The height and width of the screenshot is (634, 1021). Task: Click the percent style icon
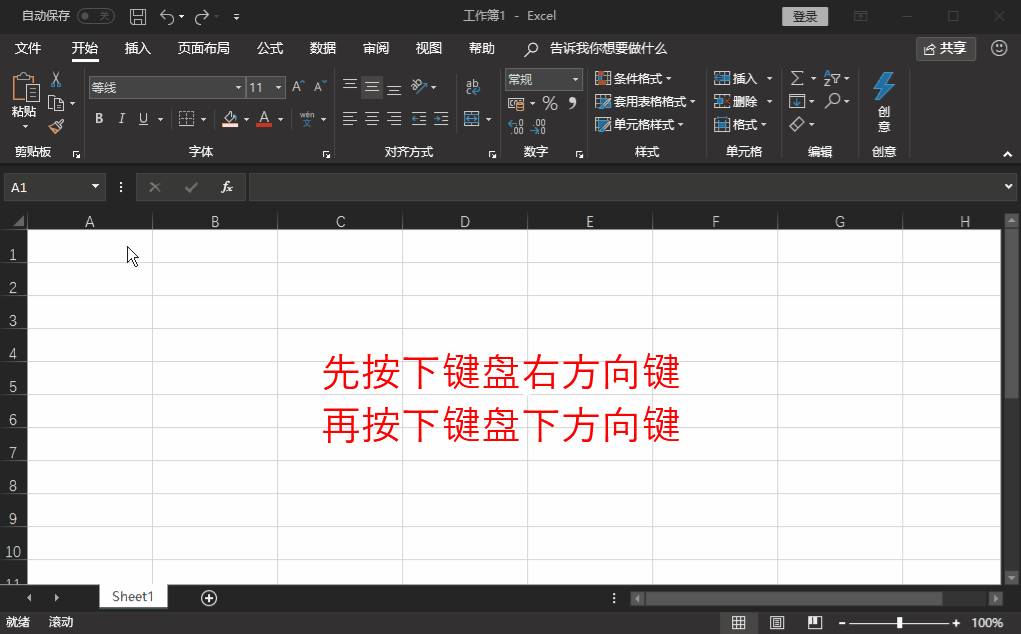click(550, 103)
